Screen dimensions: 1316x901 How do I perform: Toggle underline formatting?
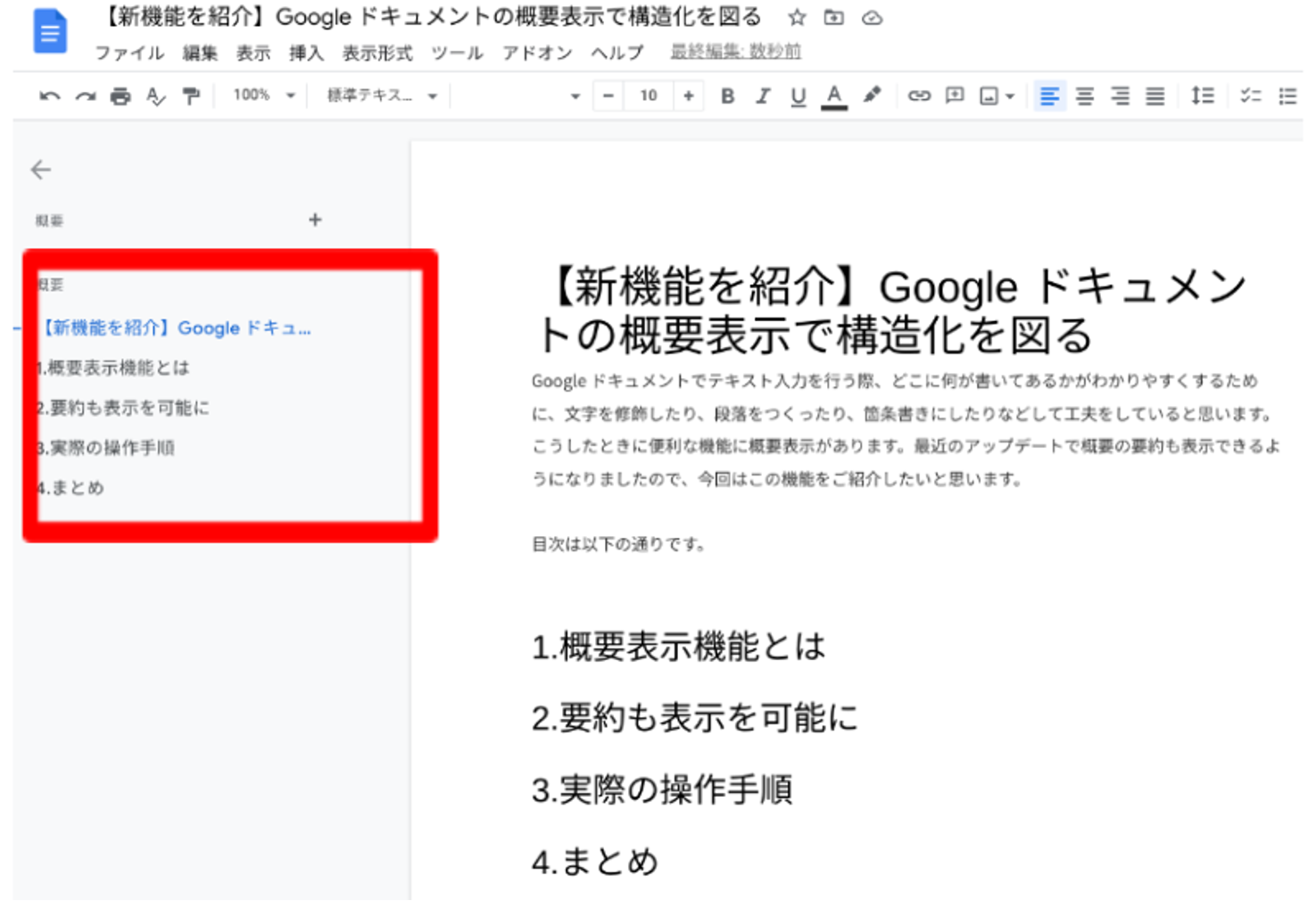pyautogui.click(x=798, y=96)
